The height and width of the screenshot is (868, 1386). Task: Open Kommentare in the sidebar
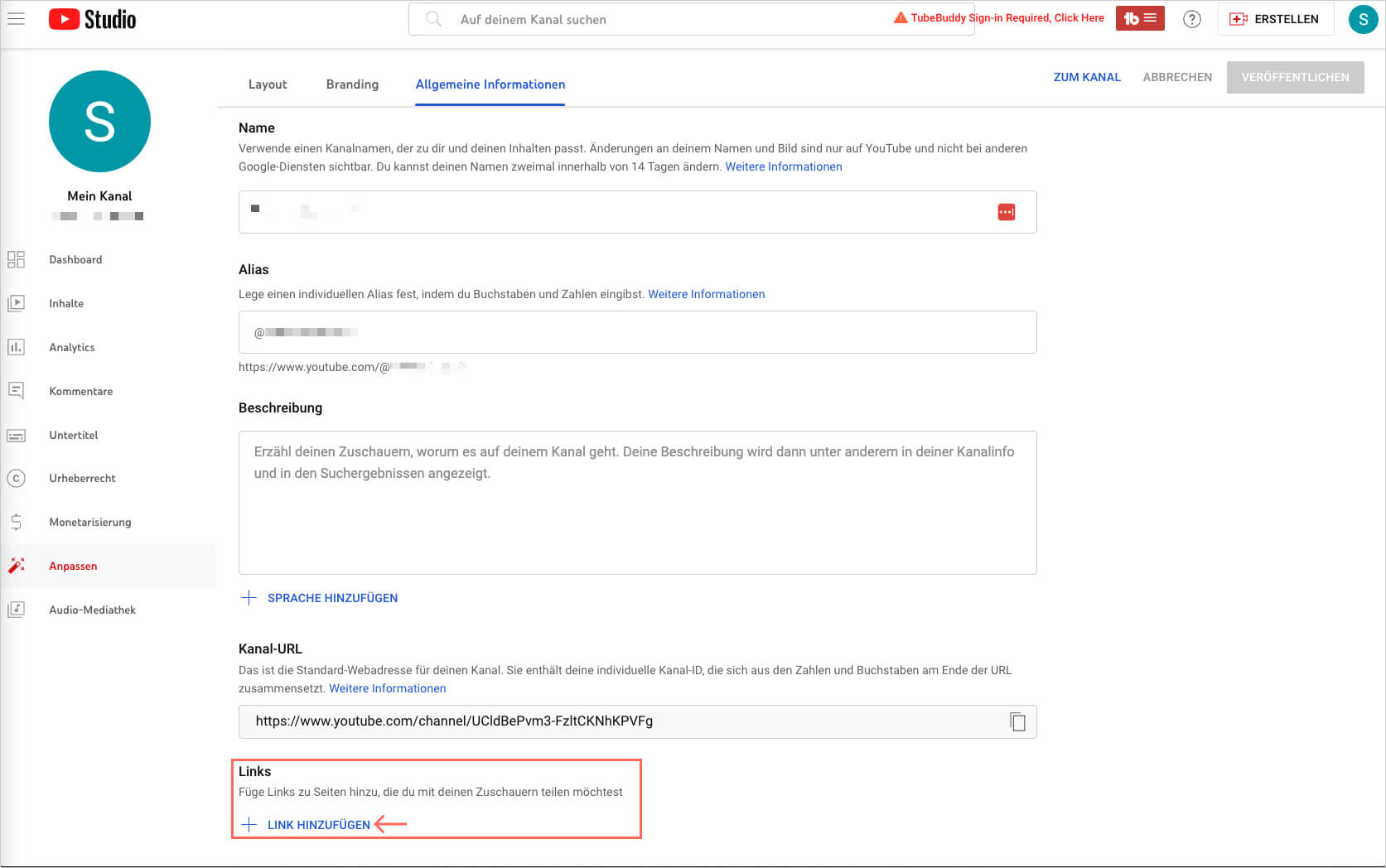coord(80,391)
